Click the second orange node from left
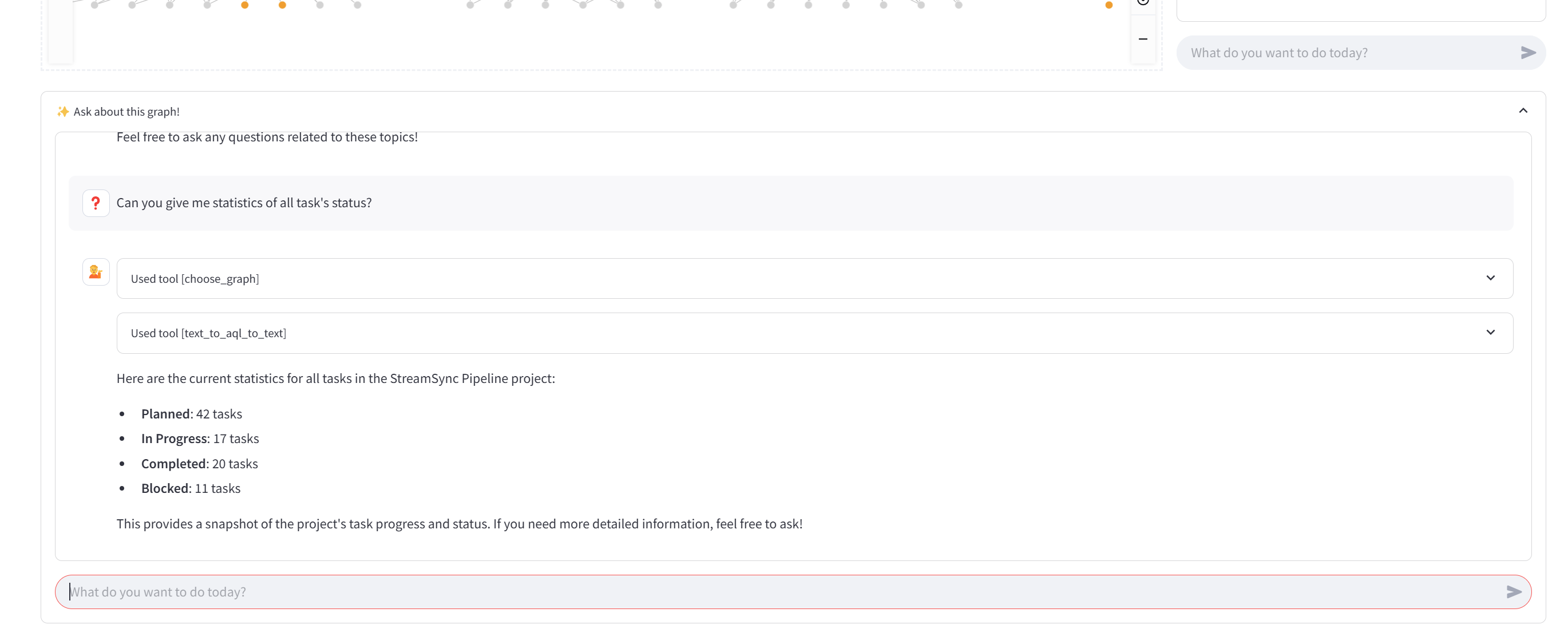 coord(283,5)
